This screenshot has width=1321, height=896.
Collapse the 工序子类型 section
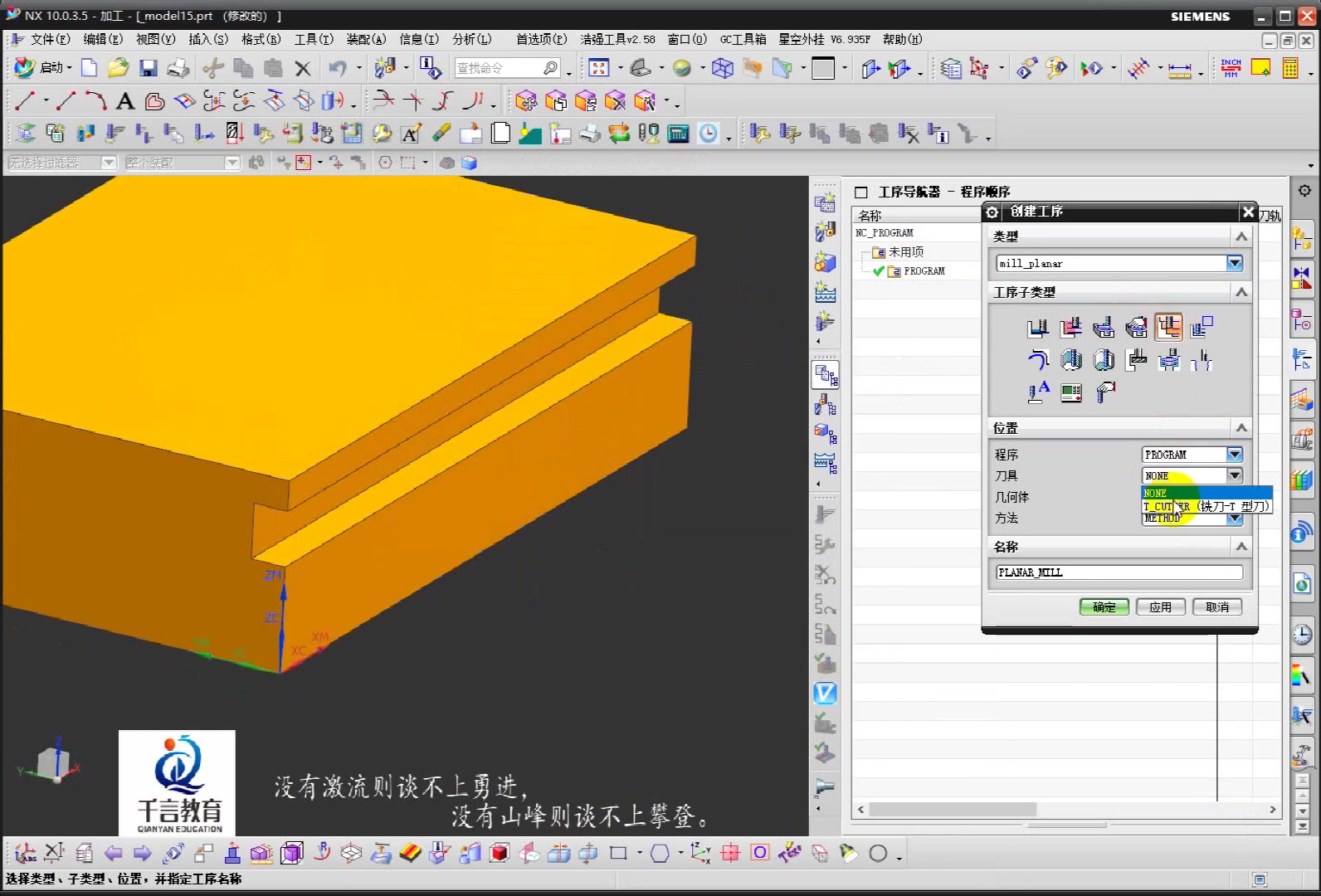pos(1241,292)
